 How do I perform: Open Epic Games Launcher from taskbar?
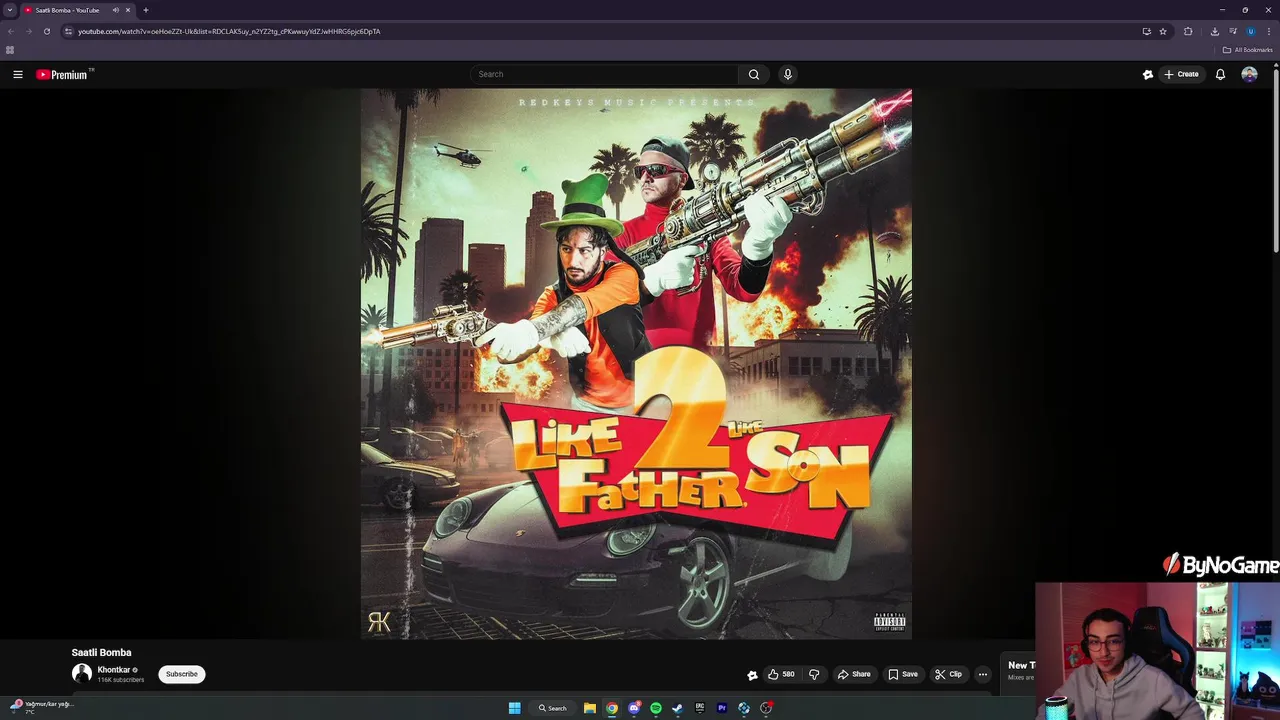click(700, 708)
